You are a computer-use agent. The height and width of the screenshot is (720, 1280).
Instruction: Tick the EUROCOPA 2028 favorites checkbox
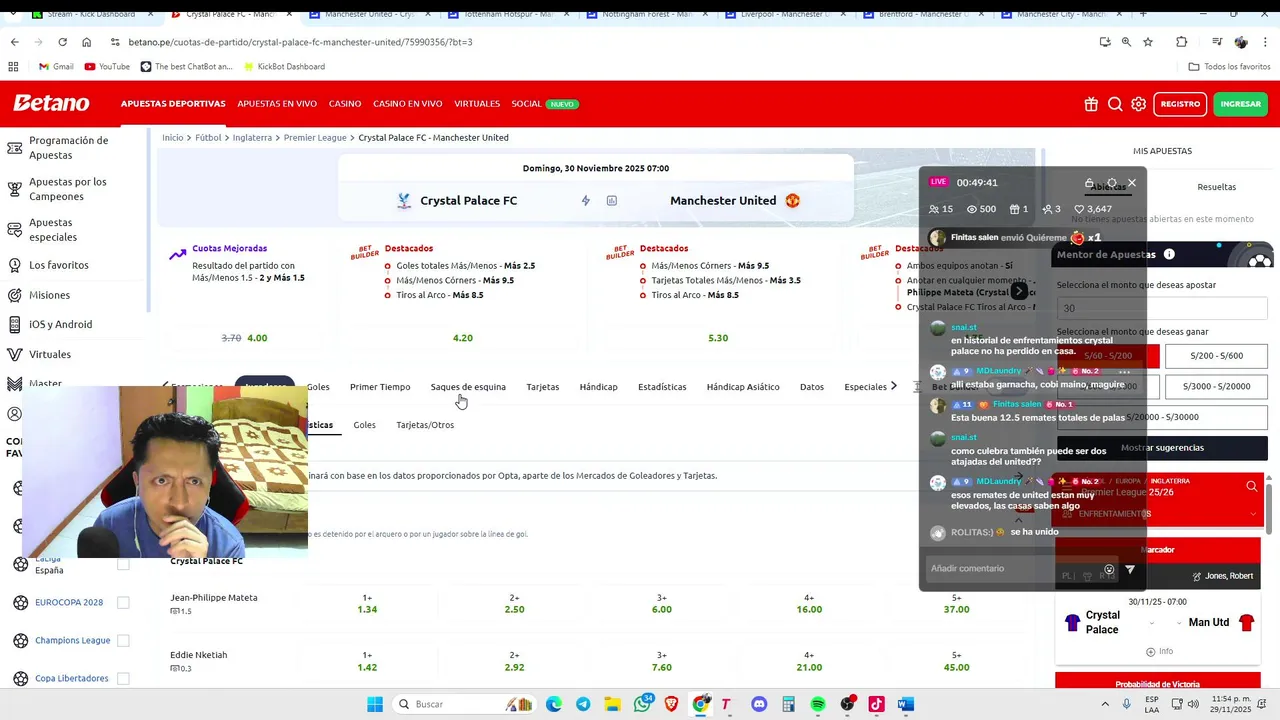(x=123, y=602)
